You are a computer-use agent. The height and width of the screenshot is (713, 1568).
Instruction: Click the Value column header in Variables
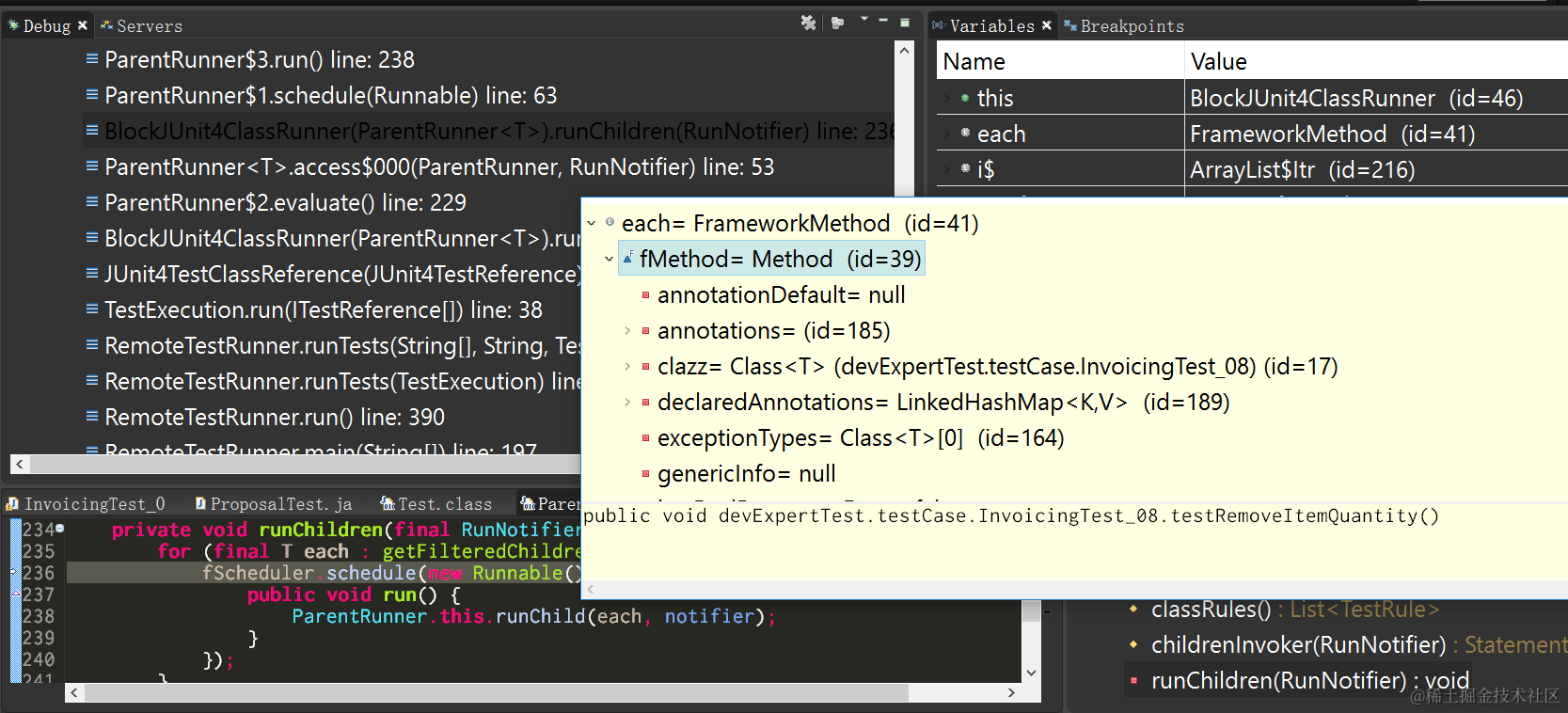[x=1376, y=62]
